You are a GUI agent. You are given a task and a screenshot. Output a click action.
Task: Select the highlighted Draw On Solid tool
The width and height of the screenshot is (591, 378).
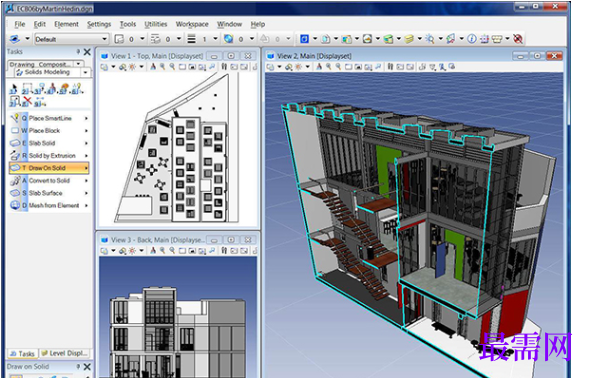coord(49,168)
